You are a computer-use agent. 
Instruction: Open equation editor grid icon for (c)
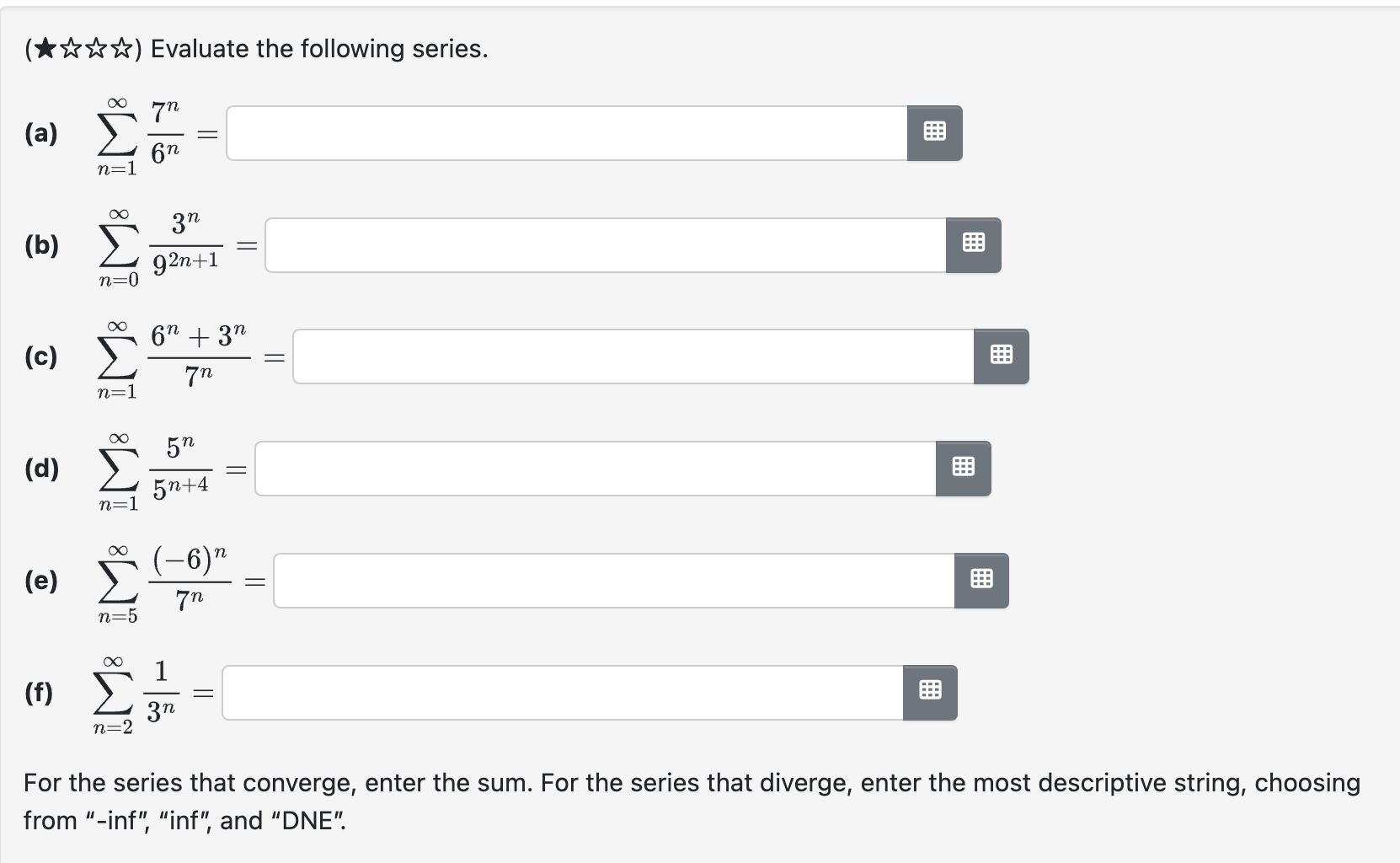click(1001, 356)
